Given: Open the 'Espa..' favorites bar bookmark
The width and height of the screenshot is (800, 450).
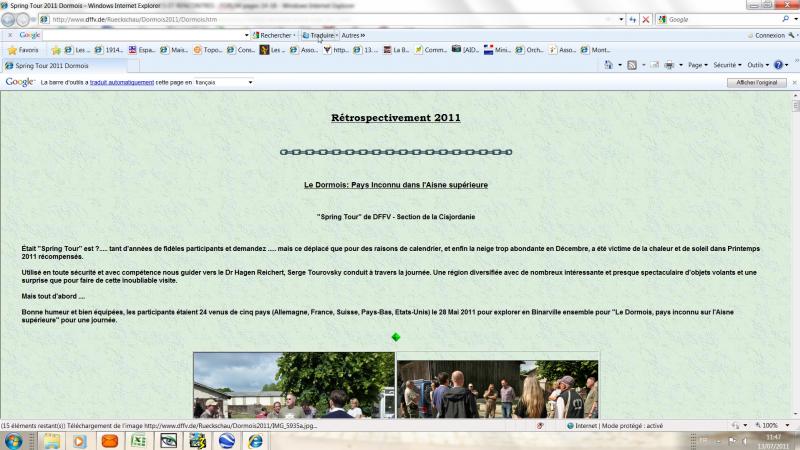Looking at the screenshot, I should pos(142,50).
